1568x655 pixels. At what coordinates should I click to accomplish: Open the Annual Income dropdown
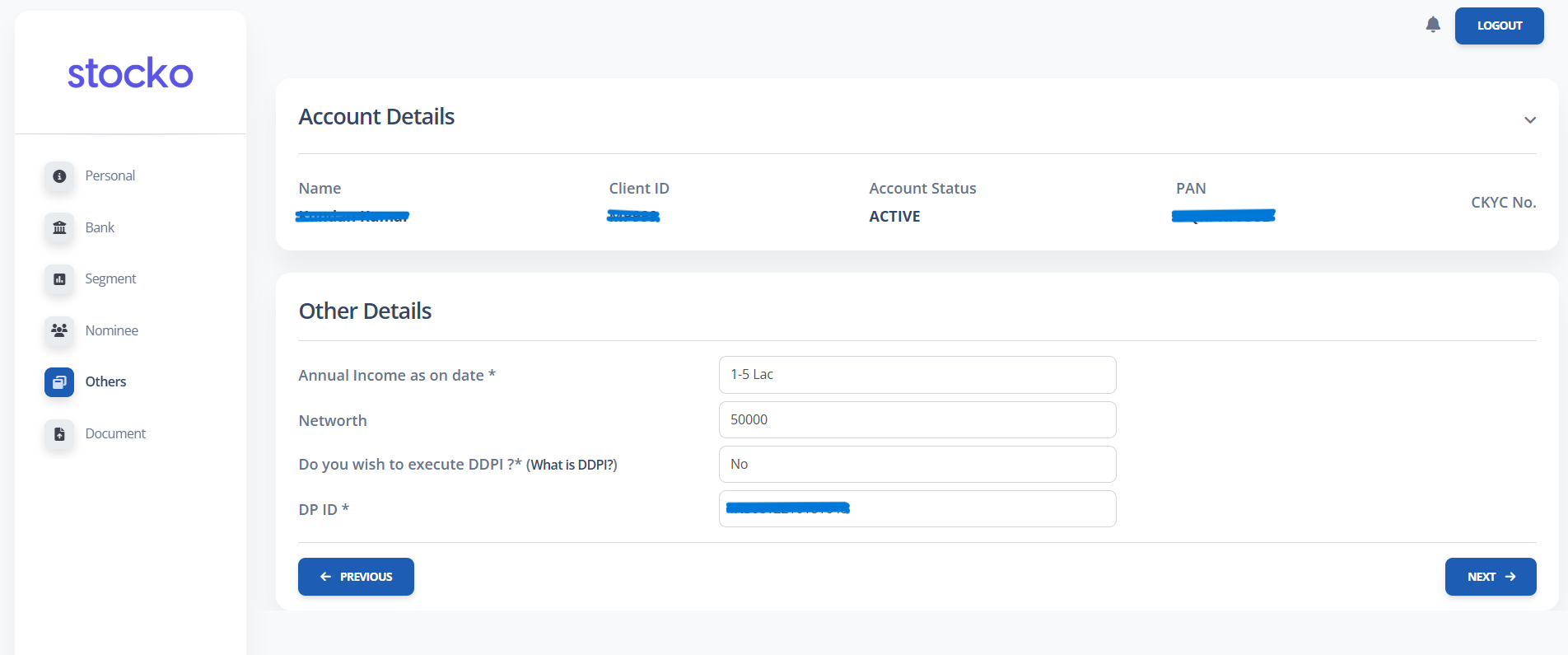pos(917,375)
